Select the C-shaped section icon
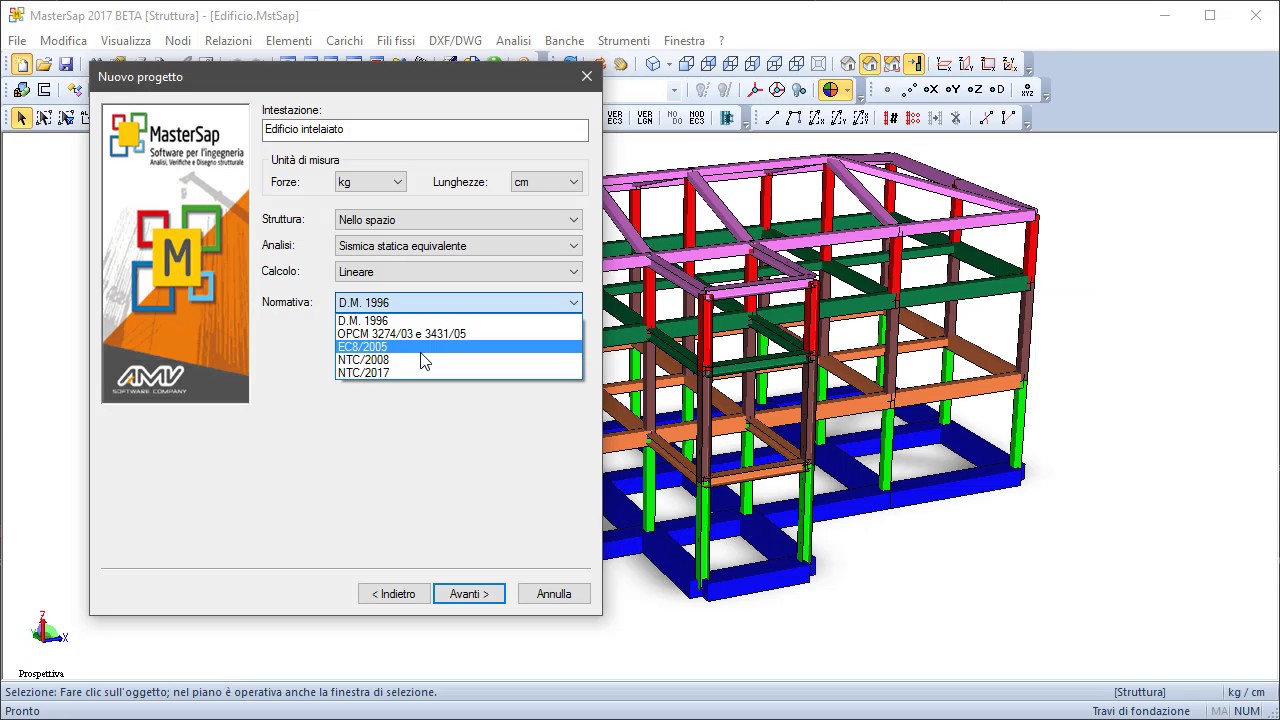Screen dimensions: 1280x720 (44, 90)
